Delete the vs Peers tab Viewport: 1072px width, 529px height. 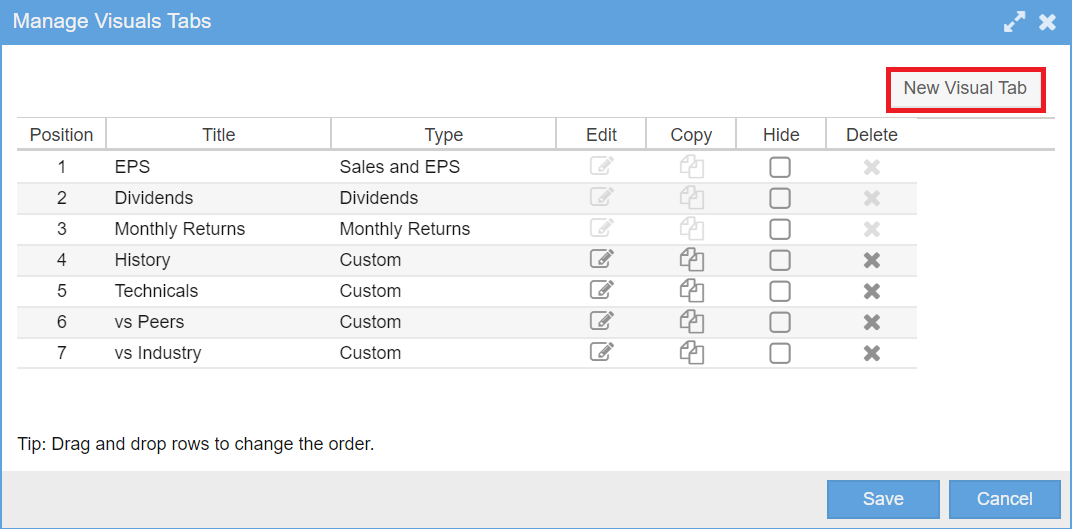pos(872,322)
